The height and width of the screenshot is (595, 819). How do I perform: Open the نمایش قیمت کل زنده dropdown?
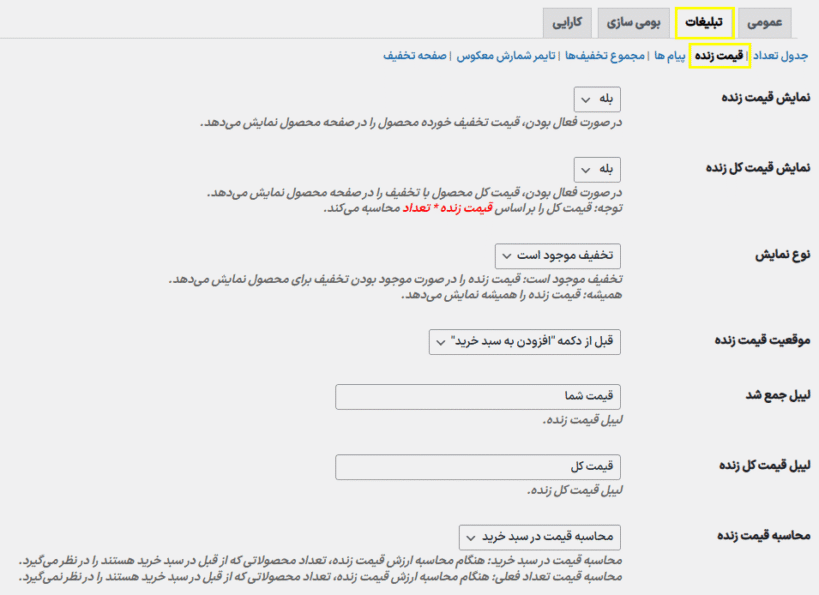[x=597, y=170]
